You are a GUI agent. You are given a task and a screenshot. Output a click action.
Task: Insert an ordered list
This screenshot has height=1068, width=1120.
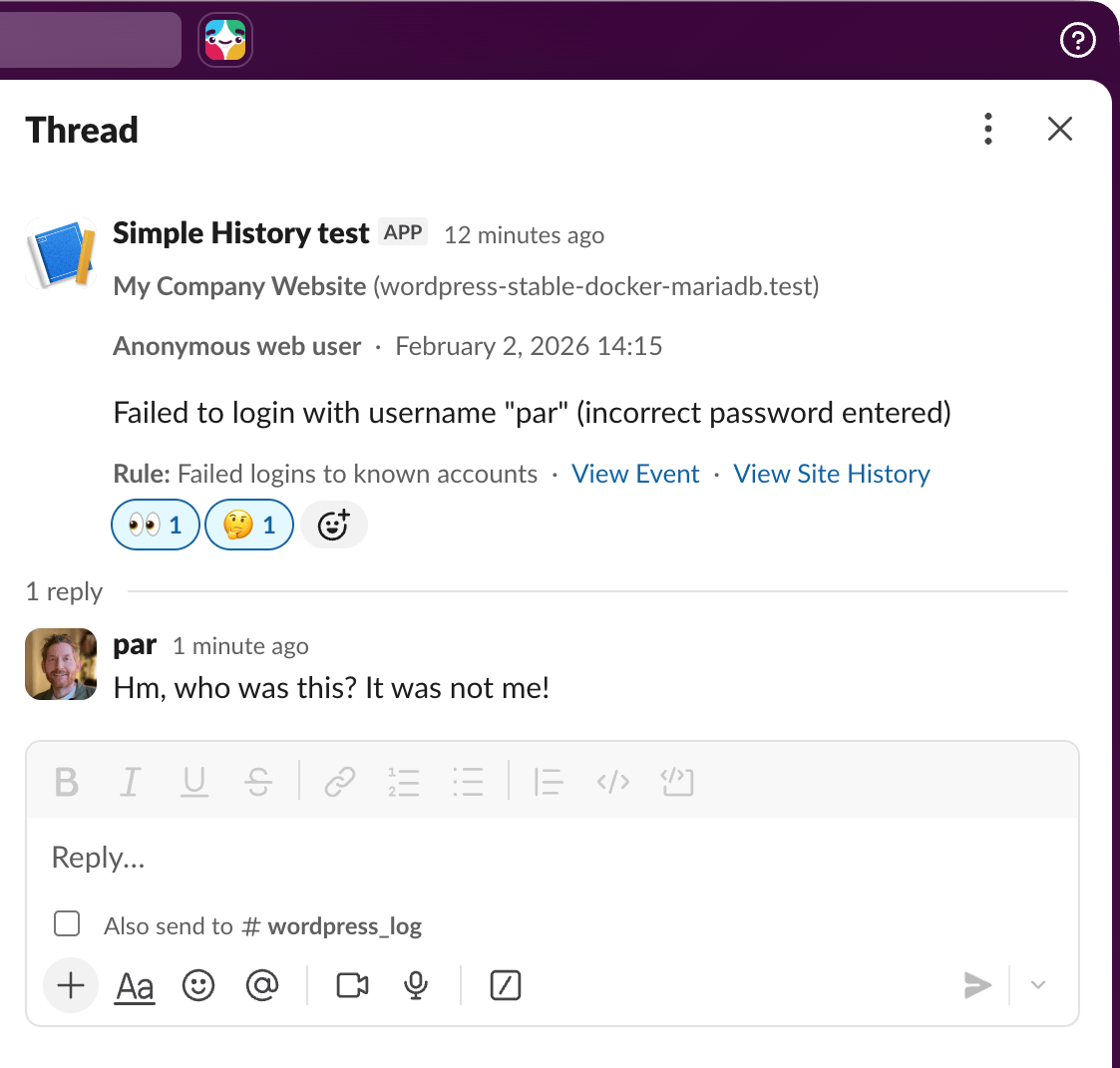404,782
